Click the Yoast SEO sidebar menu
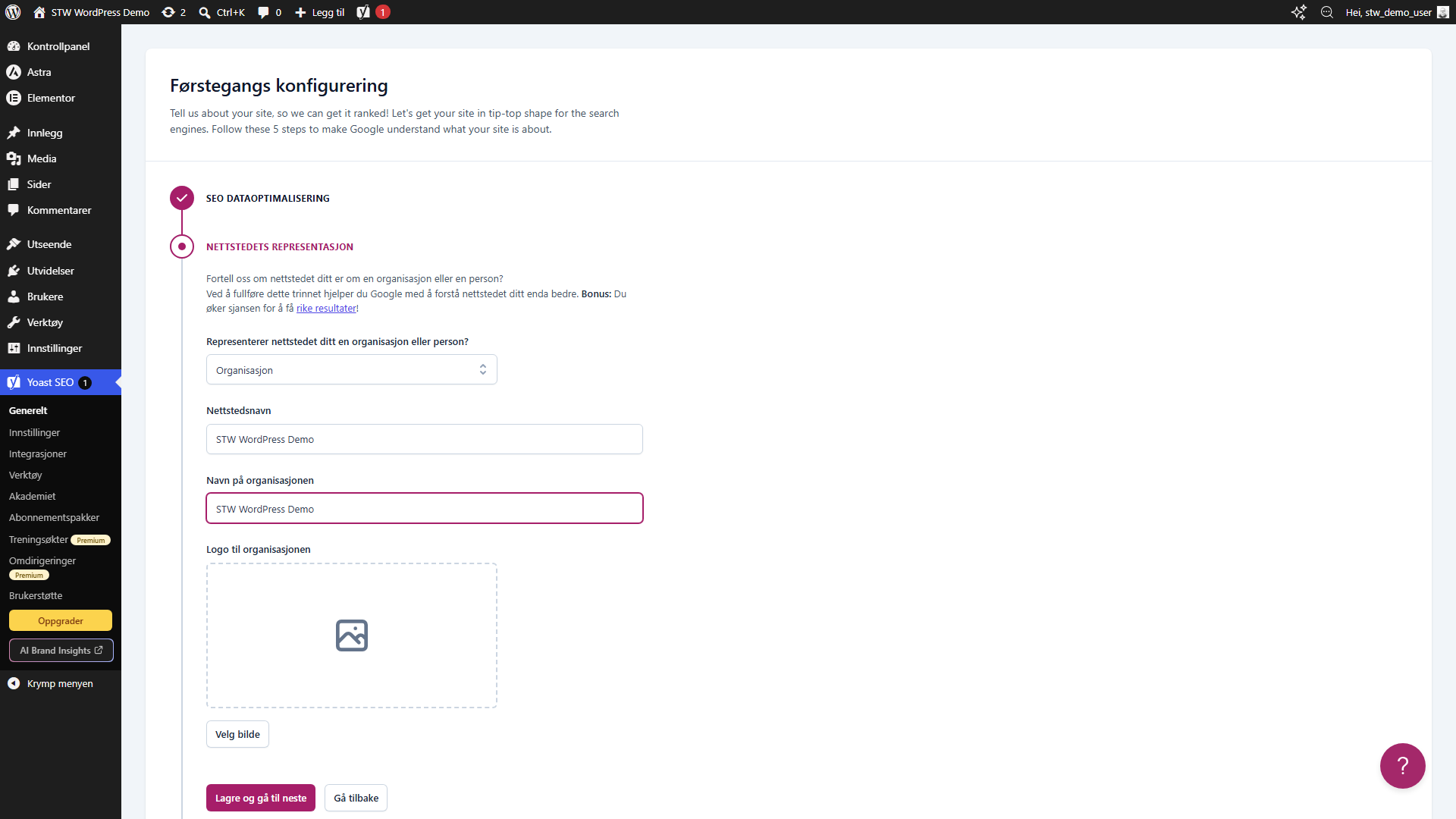Viewport: 1456px width, 819px height. (61, 382)
